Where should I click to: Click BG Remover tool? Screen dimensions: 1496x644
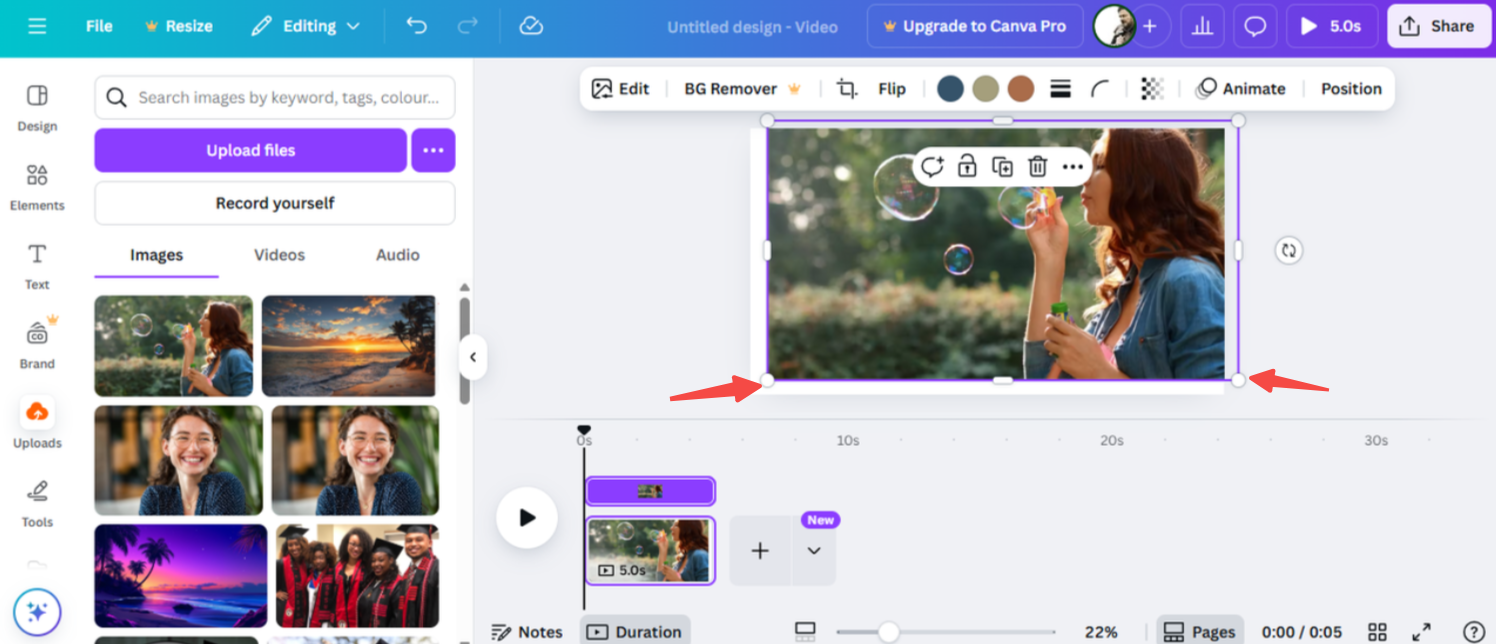[x=743, y=89]
